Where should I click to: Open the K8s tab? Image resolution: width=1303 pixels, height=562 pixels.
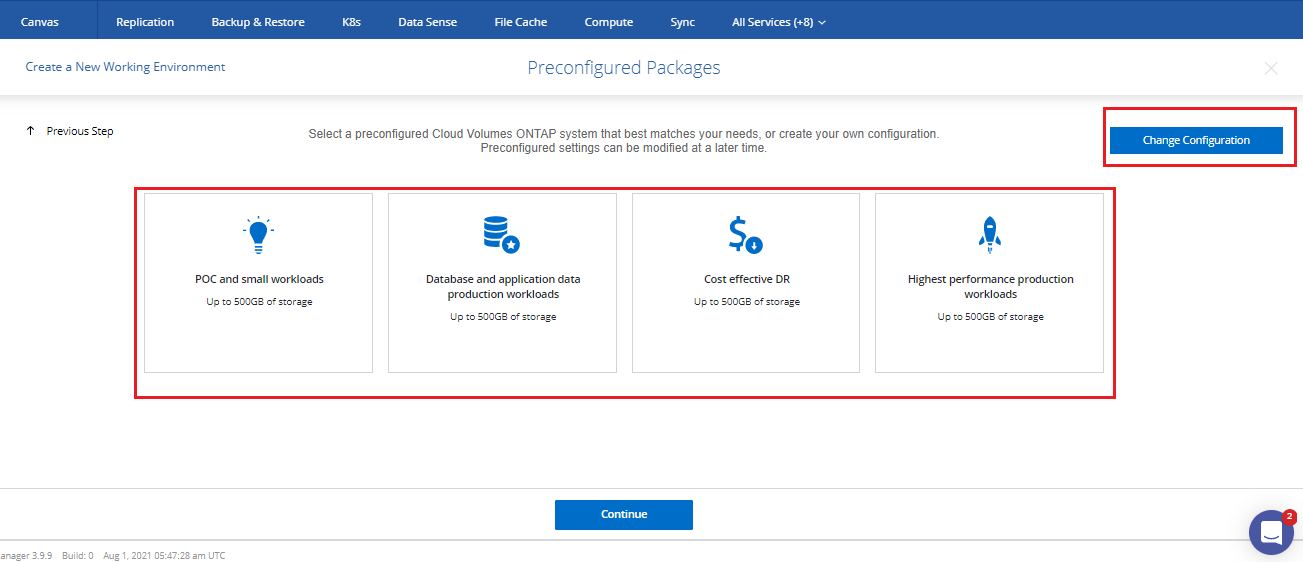click(351, 22)
